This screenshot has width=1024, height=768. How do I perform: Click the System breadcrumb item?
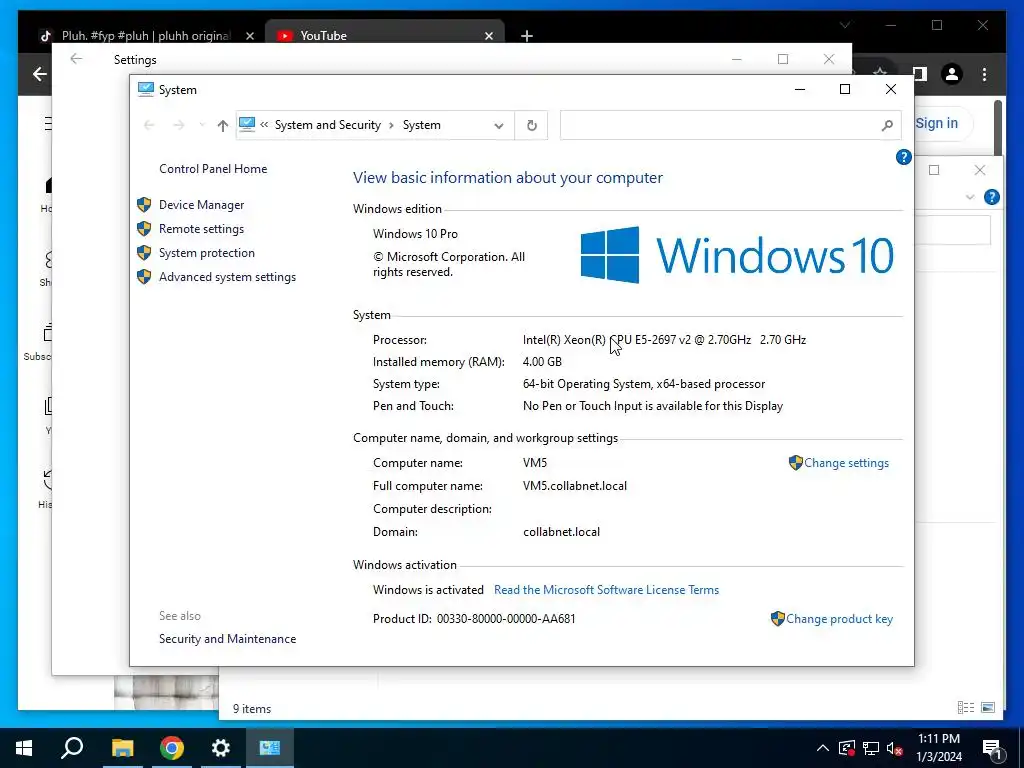tap(421, 125)
